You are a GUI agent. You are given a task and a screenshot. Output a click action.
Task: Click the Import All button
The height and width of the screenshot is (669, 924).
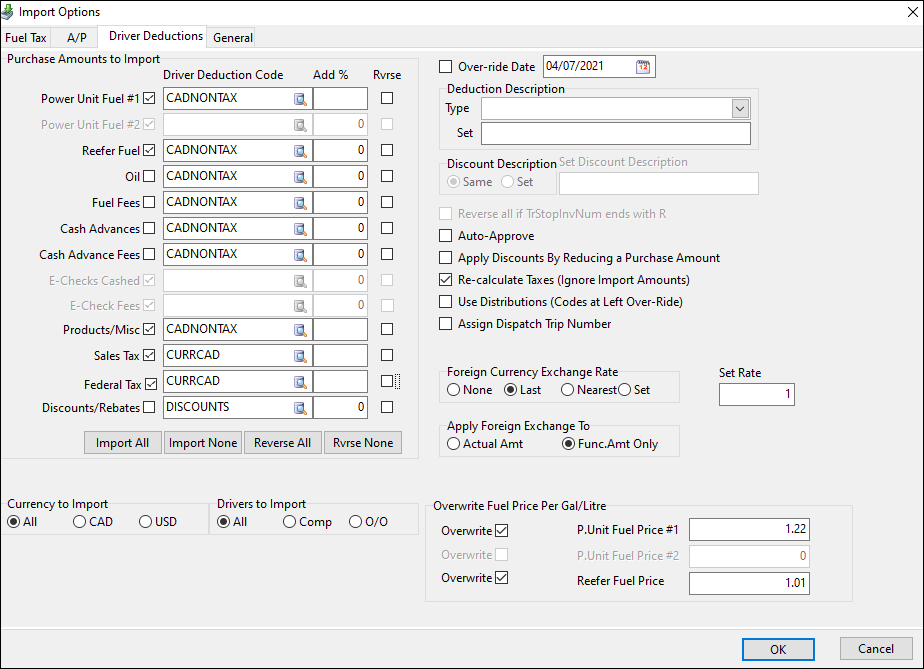(122, 443)
